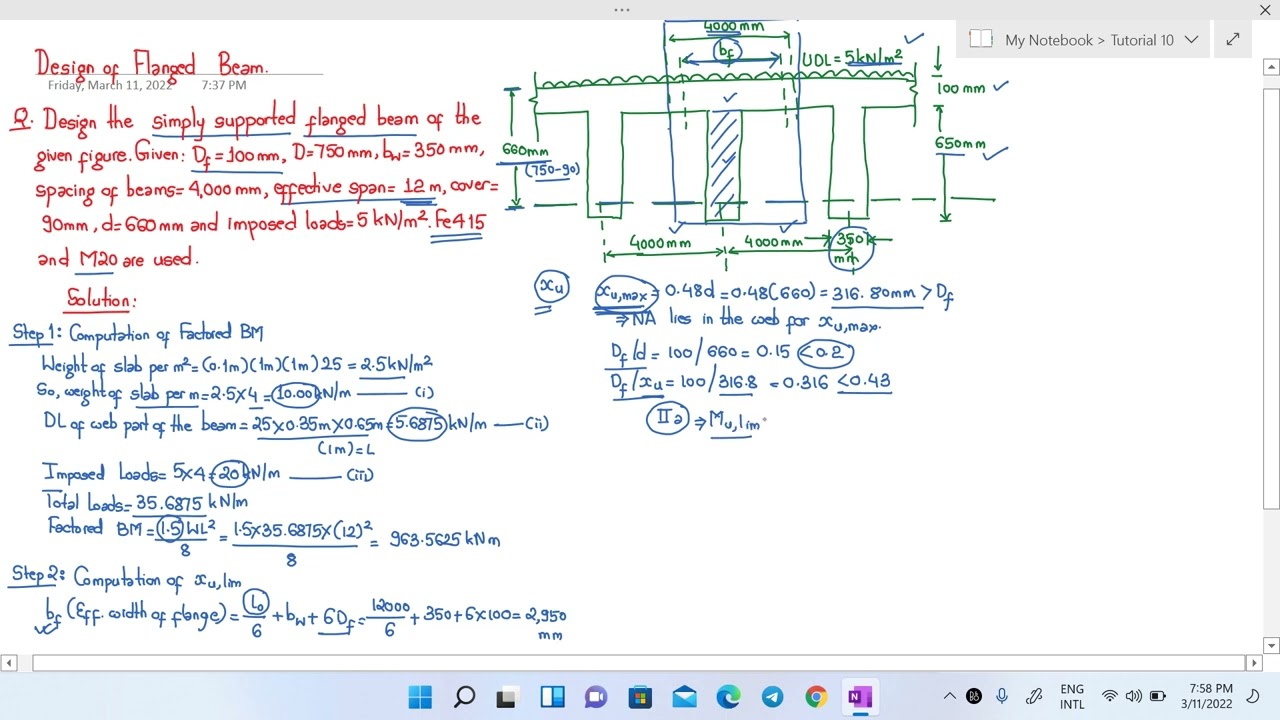1280x720 pixels.
Task: Switch the ENG INTL input language
Action: (x=1072, y=696)
